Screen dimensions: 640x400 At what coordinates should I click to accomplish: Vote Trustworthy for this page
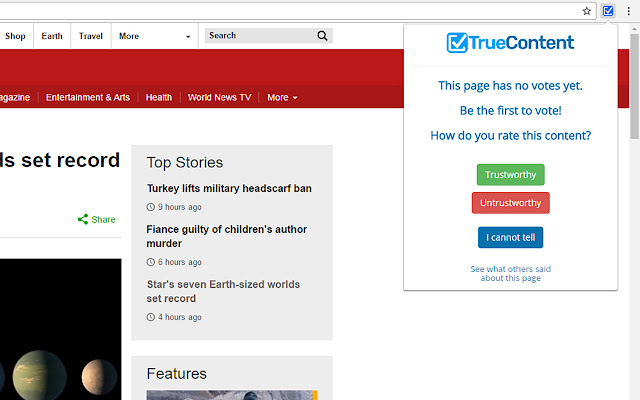tap(510, 175)
